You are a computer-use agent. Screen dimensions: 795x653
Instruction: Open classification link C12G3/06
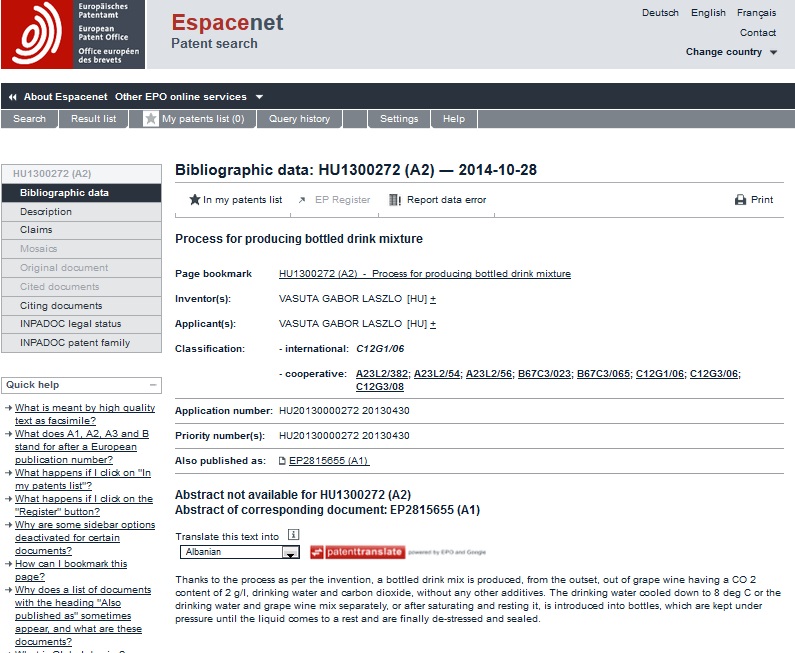(714, 374)
